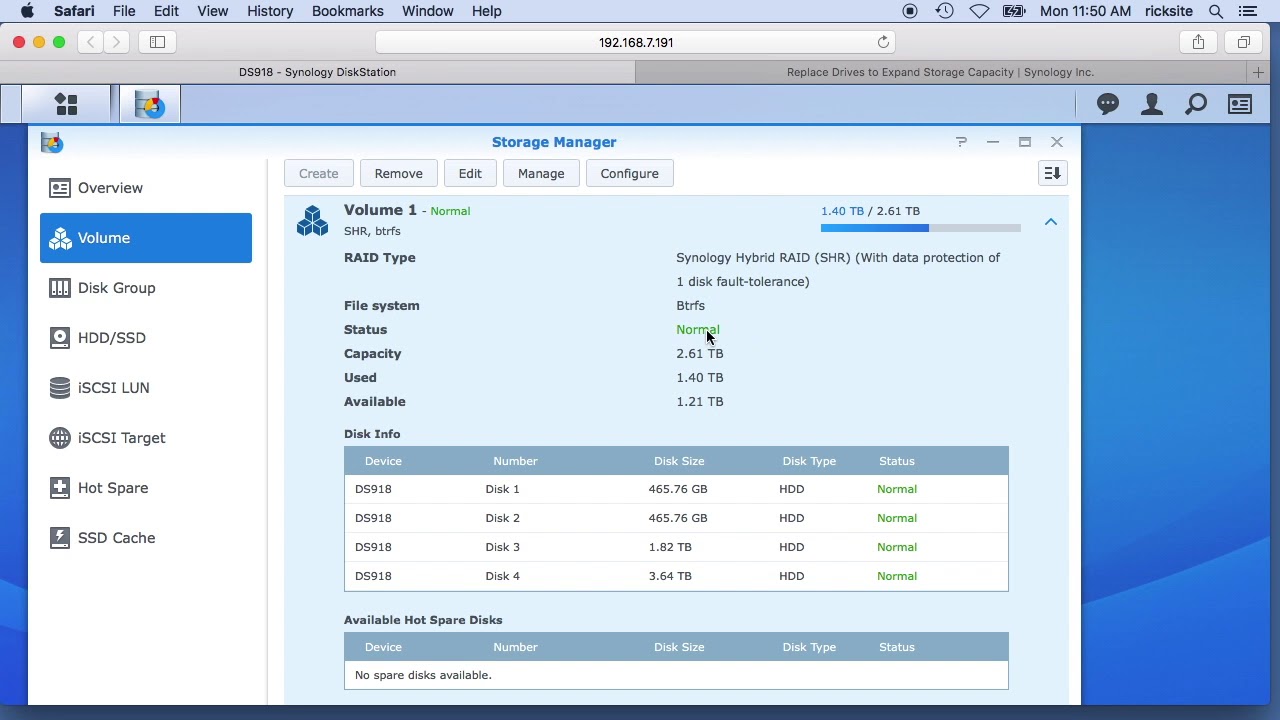1280x720 pixels.
Task: Reload page using the refresh icon
Action: point(883,42)
